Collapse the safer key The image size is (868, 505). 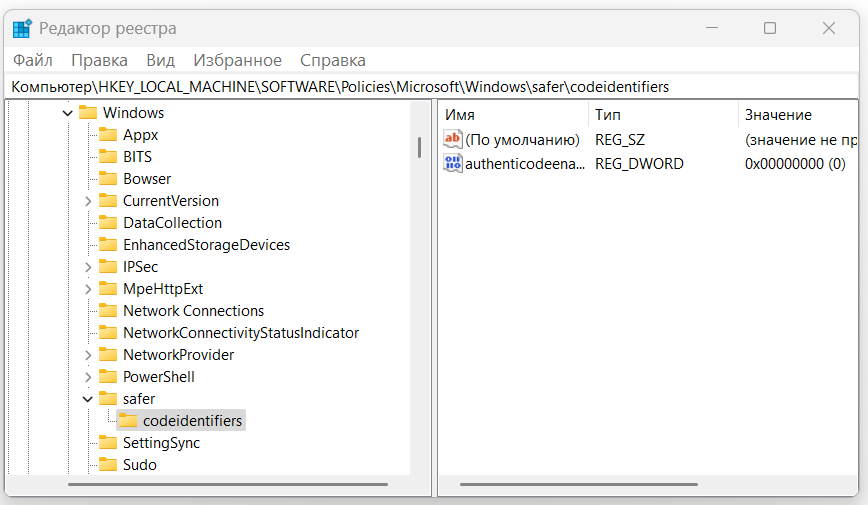[87, 399]
